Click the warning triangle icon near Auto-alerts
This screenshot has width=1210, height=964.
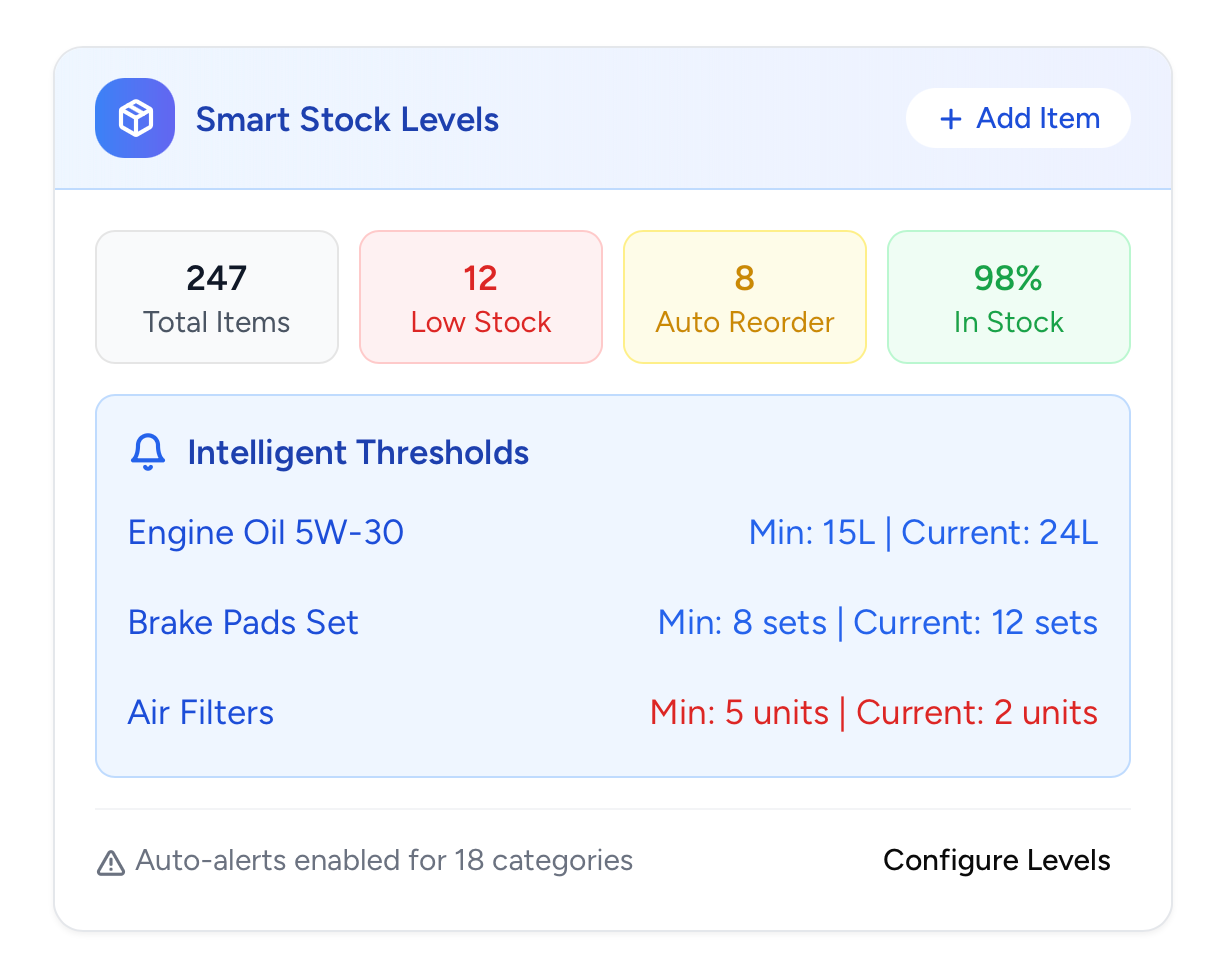(x=110, y=862)
